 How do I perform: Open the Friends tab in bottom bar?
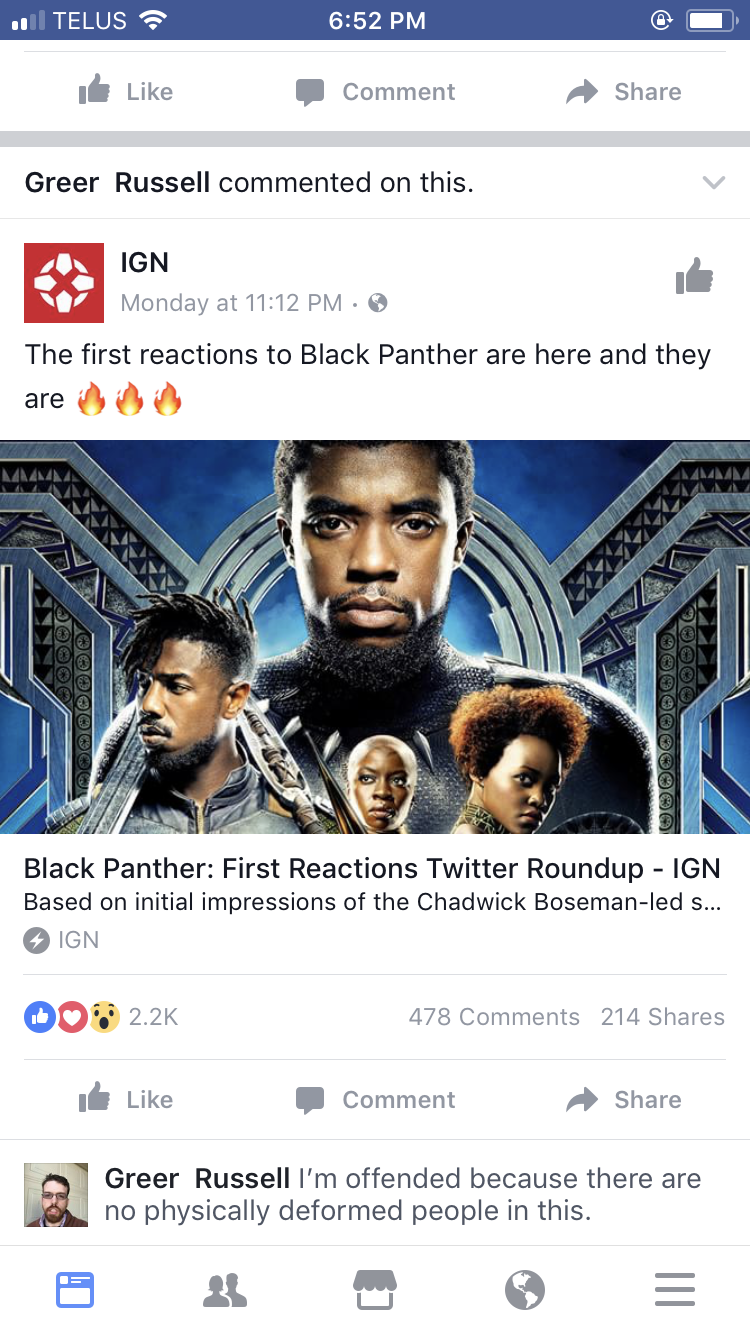coord(225,1290)
